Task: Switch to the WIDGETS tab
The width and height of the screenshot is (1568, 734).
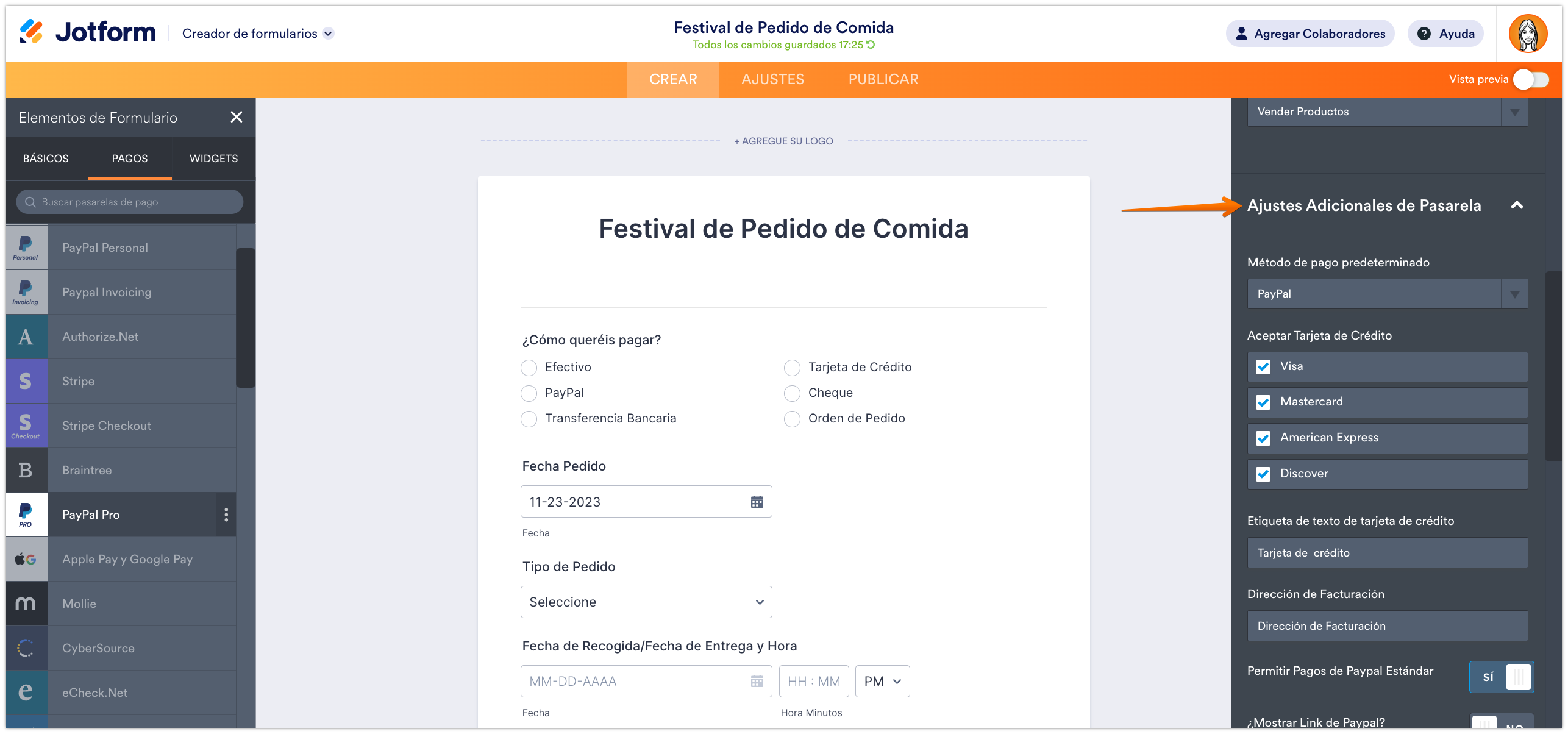Action: click(213, 159)
